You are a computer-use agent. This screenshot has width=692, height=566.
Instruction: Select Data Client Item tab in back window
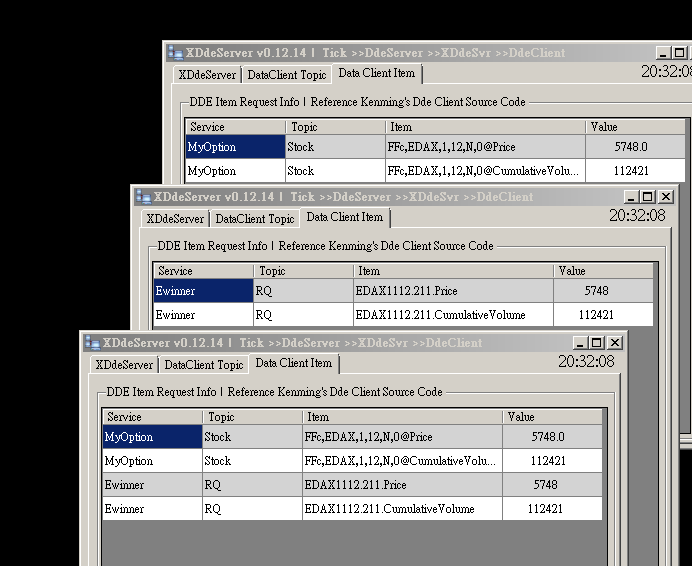pos(377,73)
